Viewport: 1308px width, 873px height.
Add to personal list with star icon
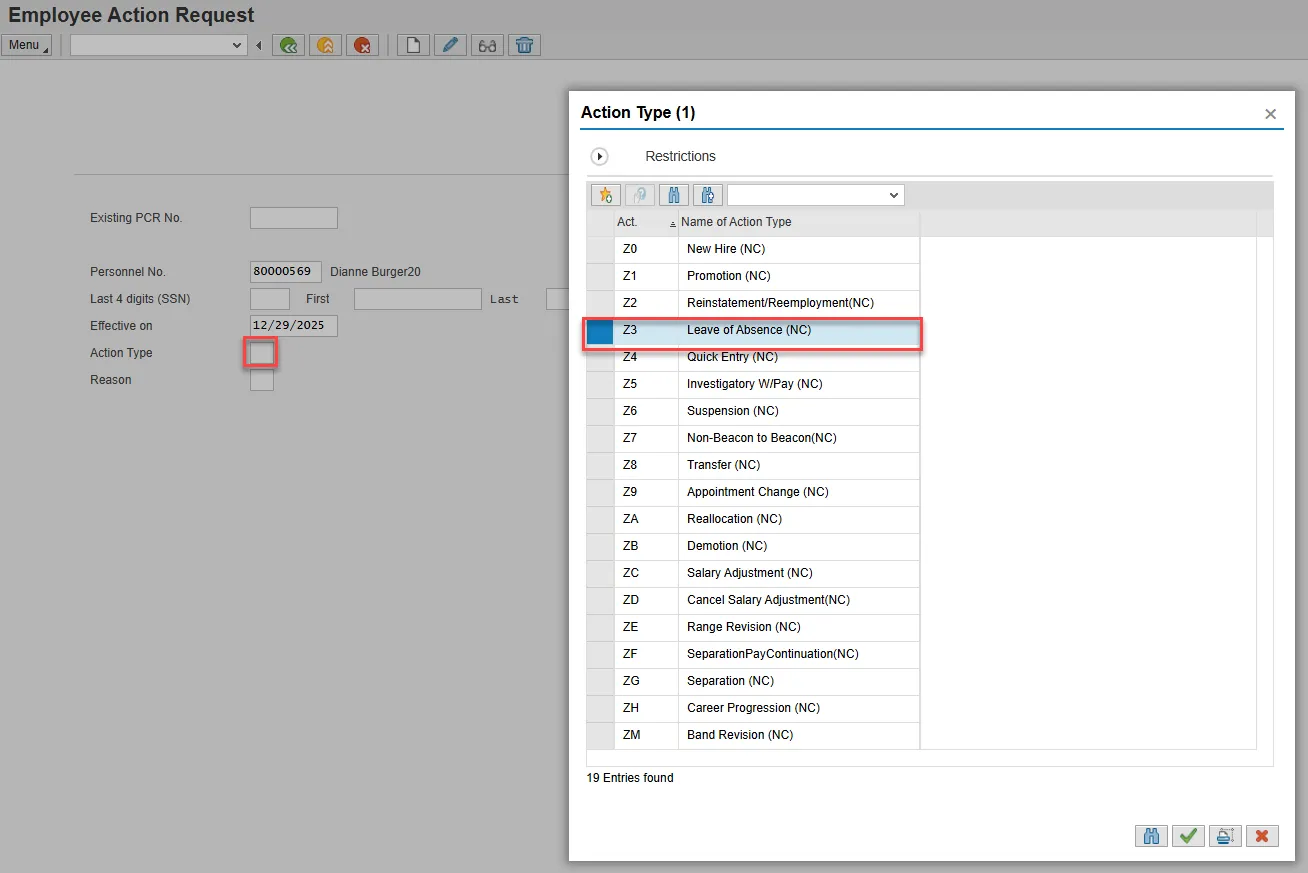605,196
